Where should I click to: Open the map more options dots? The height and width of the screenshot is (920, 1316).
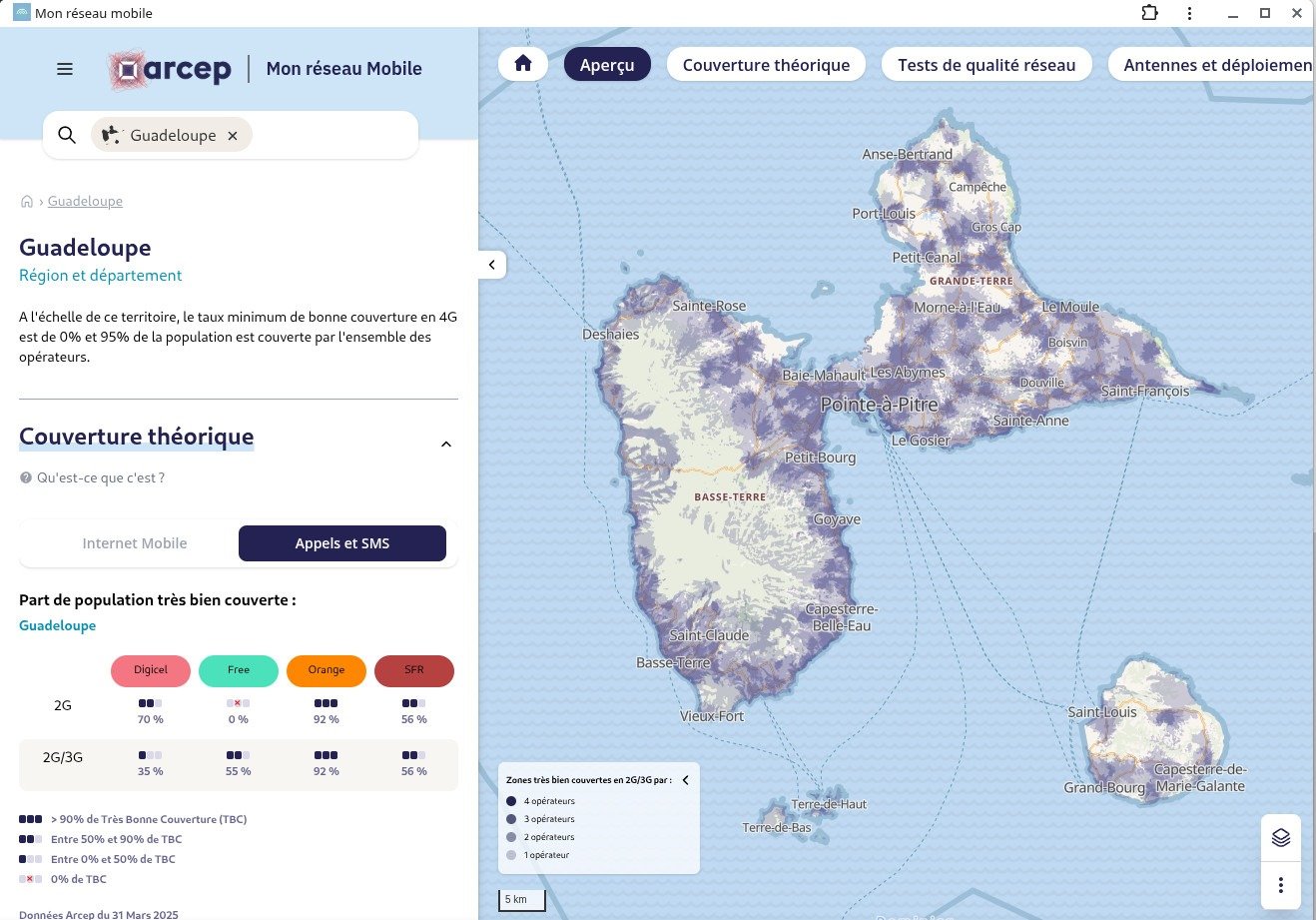1281,885
